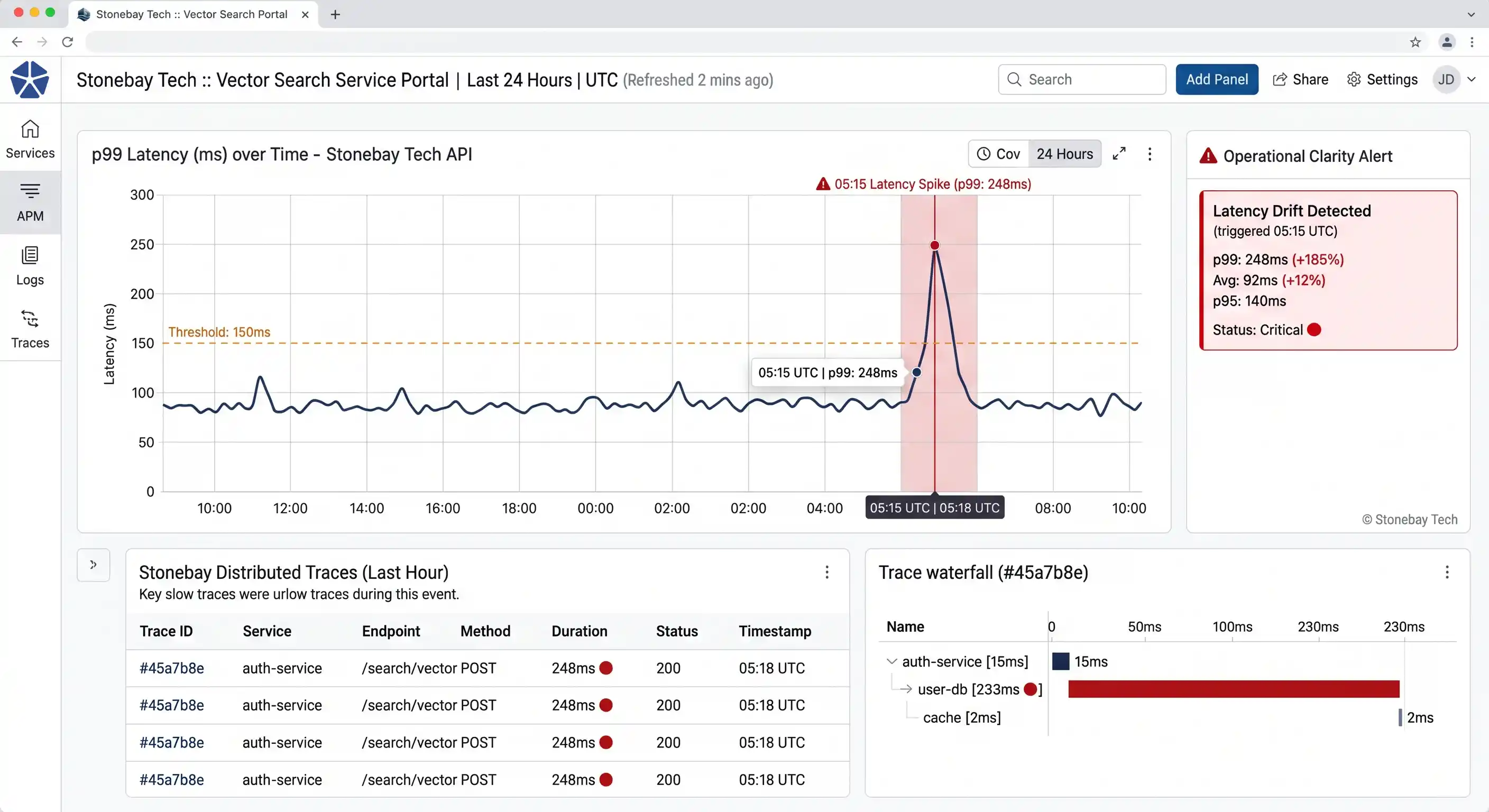
Task: Select the Cov time option
Action: click(999, 154)
